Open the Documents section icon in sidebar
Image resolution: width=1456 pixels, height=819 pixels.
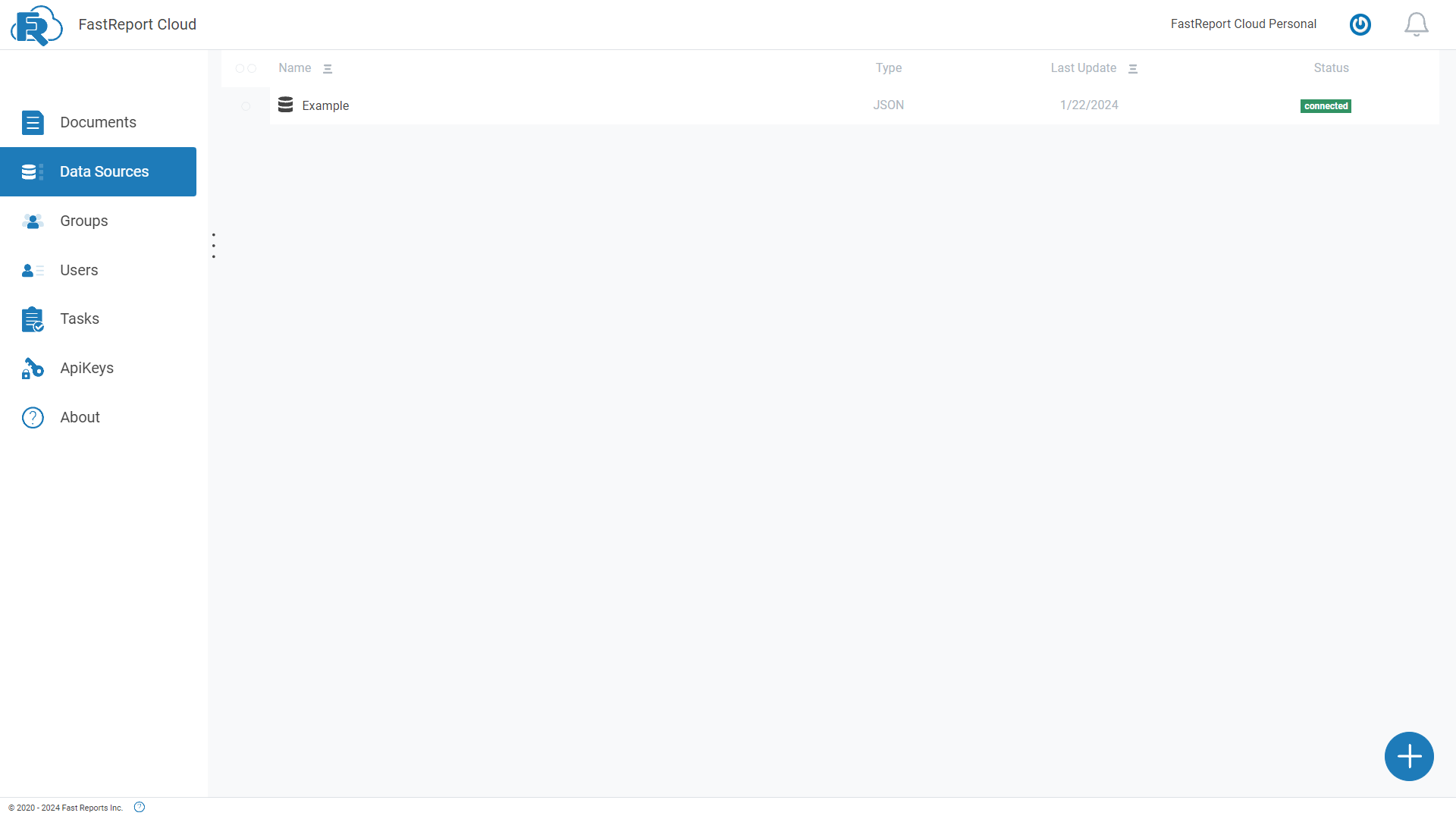(x=33, y=122)
